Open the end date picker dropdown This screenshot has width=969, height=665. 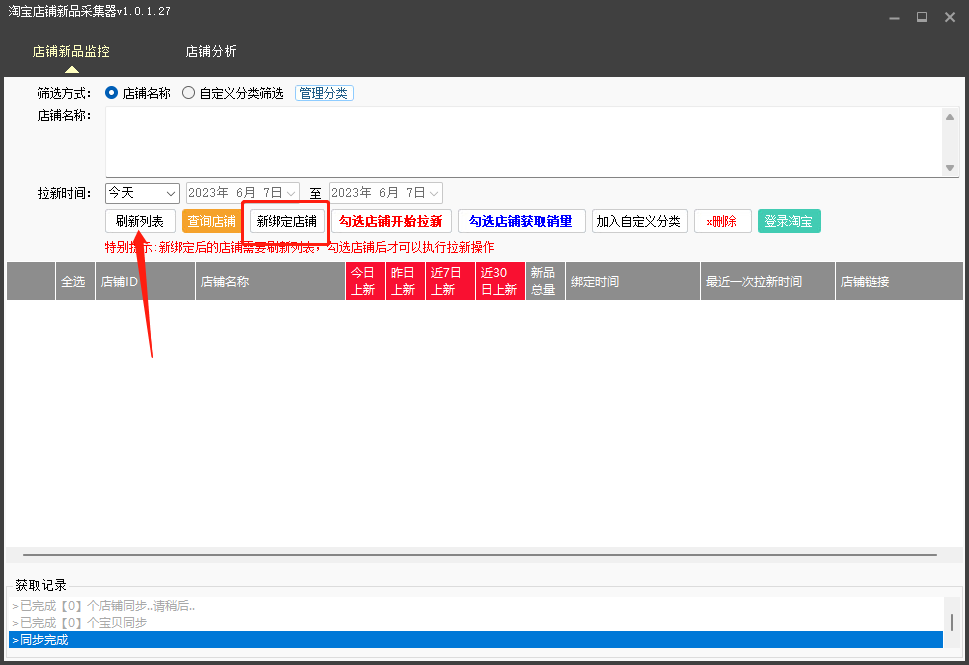pyautogui.click(x=434, y=193)
